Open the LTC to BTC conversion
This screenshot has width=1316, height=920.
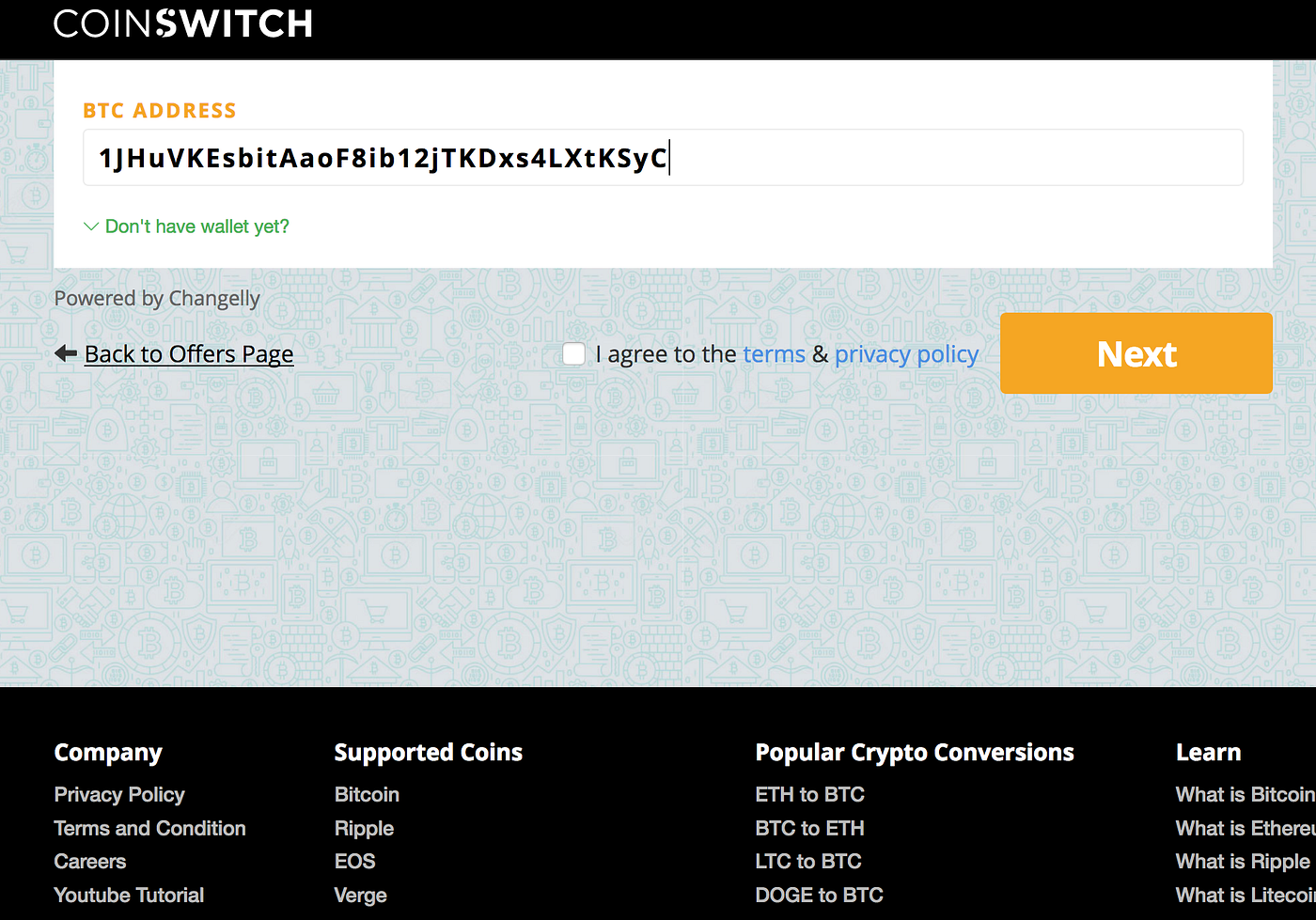coord(808,862)
